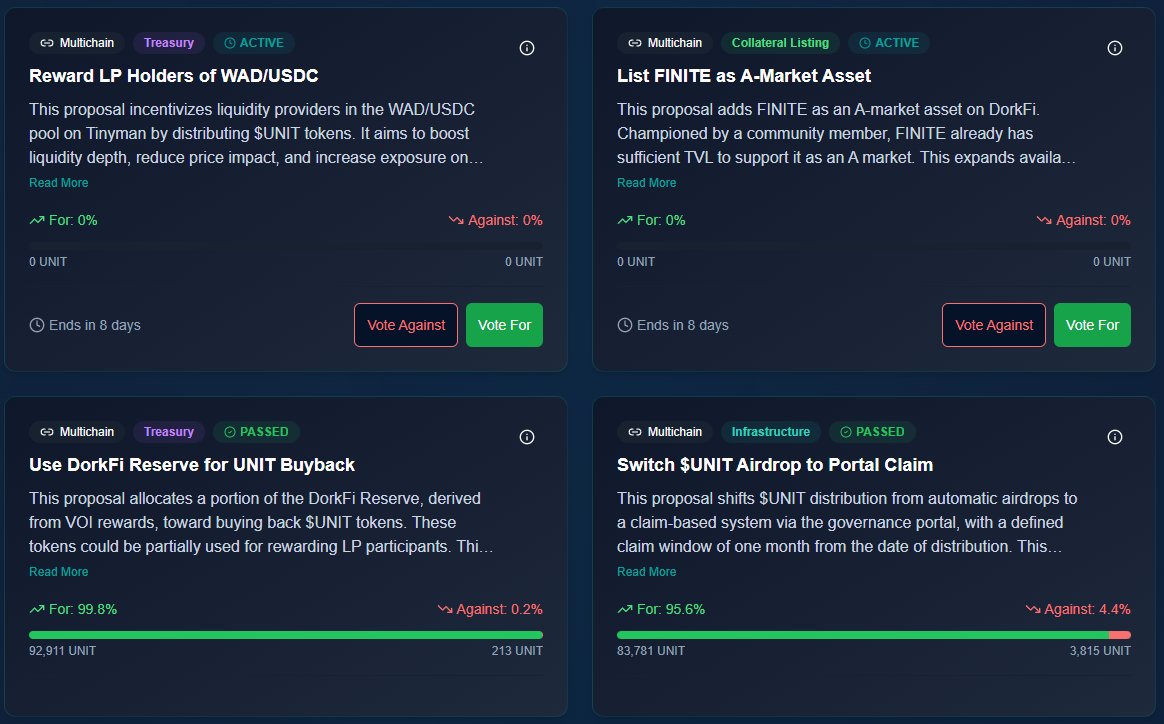This screenshot has height=724, width=1164.
Task: Click the chain-link icon on Reward LP Holders card
Action: coord(46,43)
